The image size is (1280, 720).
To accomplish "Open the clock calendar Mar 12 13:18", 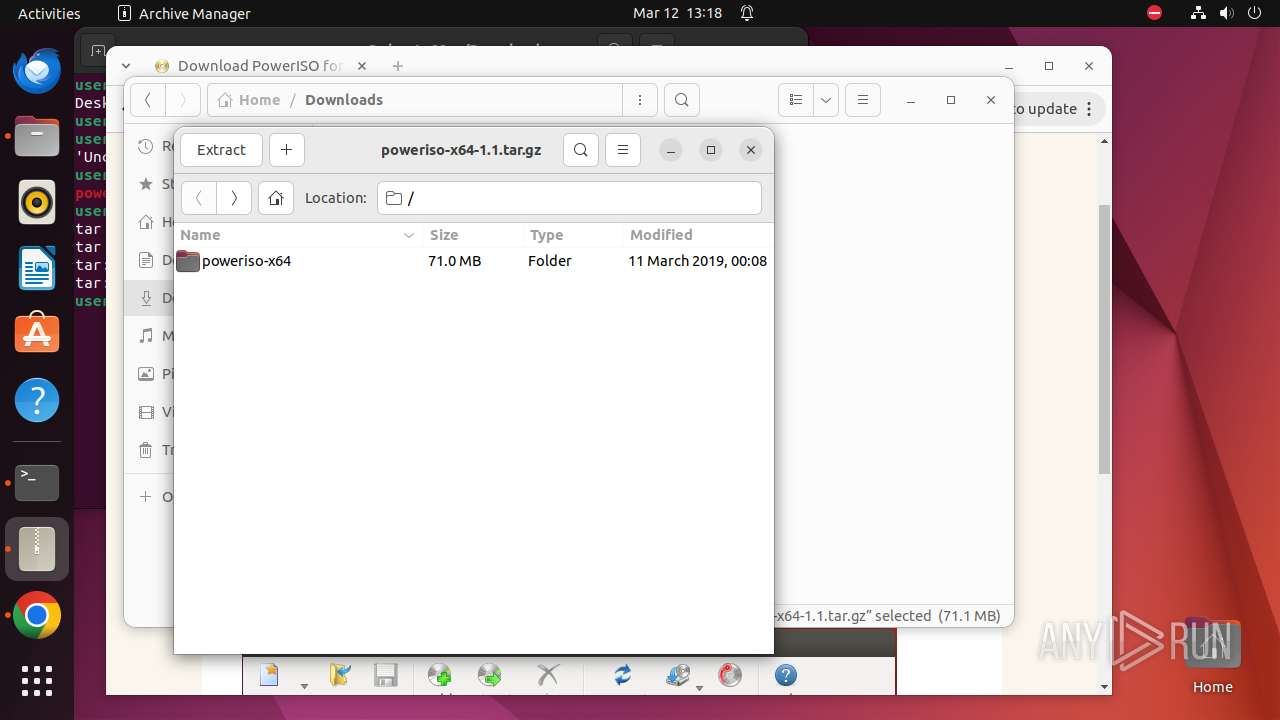I will 677,14.
